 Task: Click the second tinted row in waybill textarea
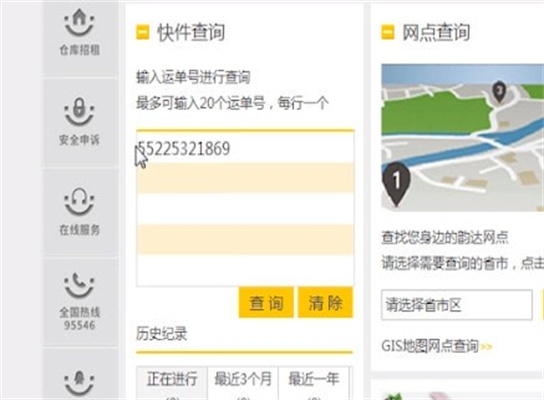245,239
